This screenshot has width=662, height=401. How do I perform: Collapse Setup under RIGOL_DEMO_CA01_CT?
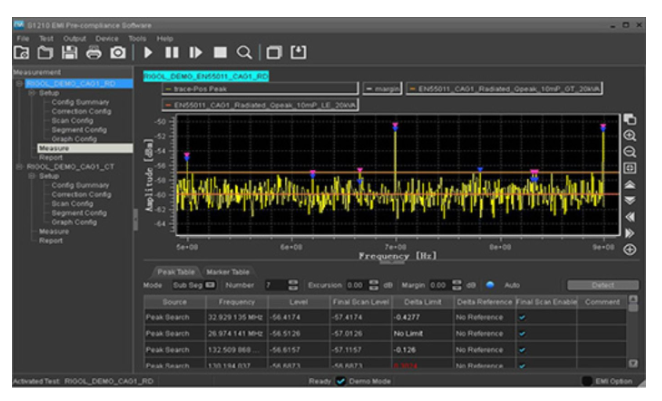(x=32, y=176)
